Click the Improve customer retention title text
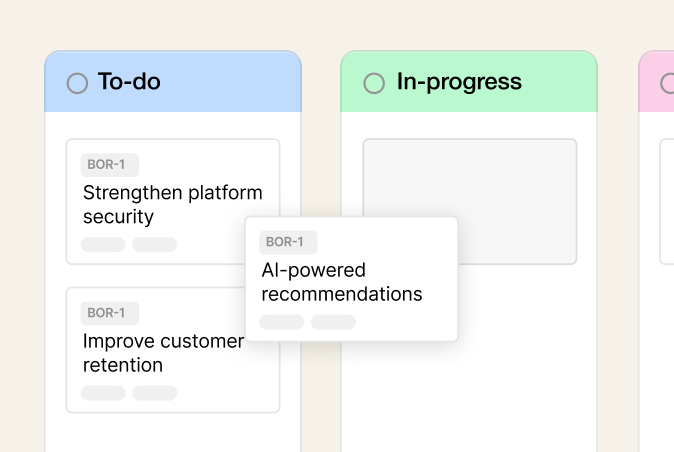Viewport: 674px width, 452px height. click(163, 353)
